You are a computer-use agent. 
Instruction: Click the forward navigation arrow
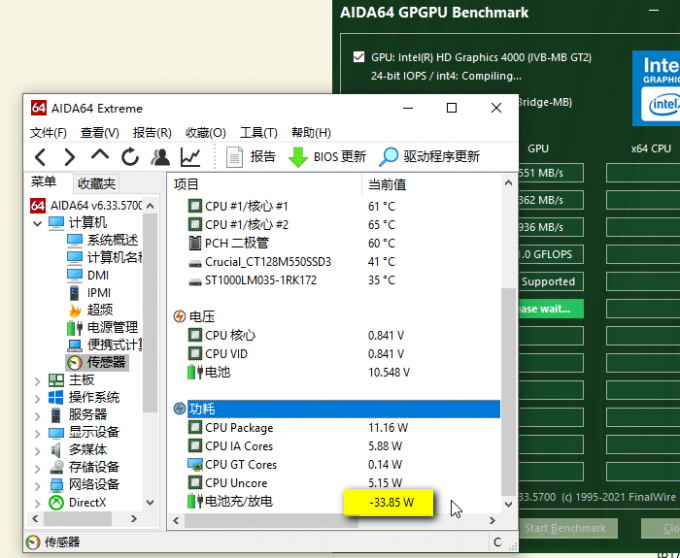[x=69, y=157]
